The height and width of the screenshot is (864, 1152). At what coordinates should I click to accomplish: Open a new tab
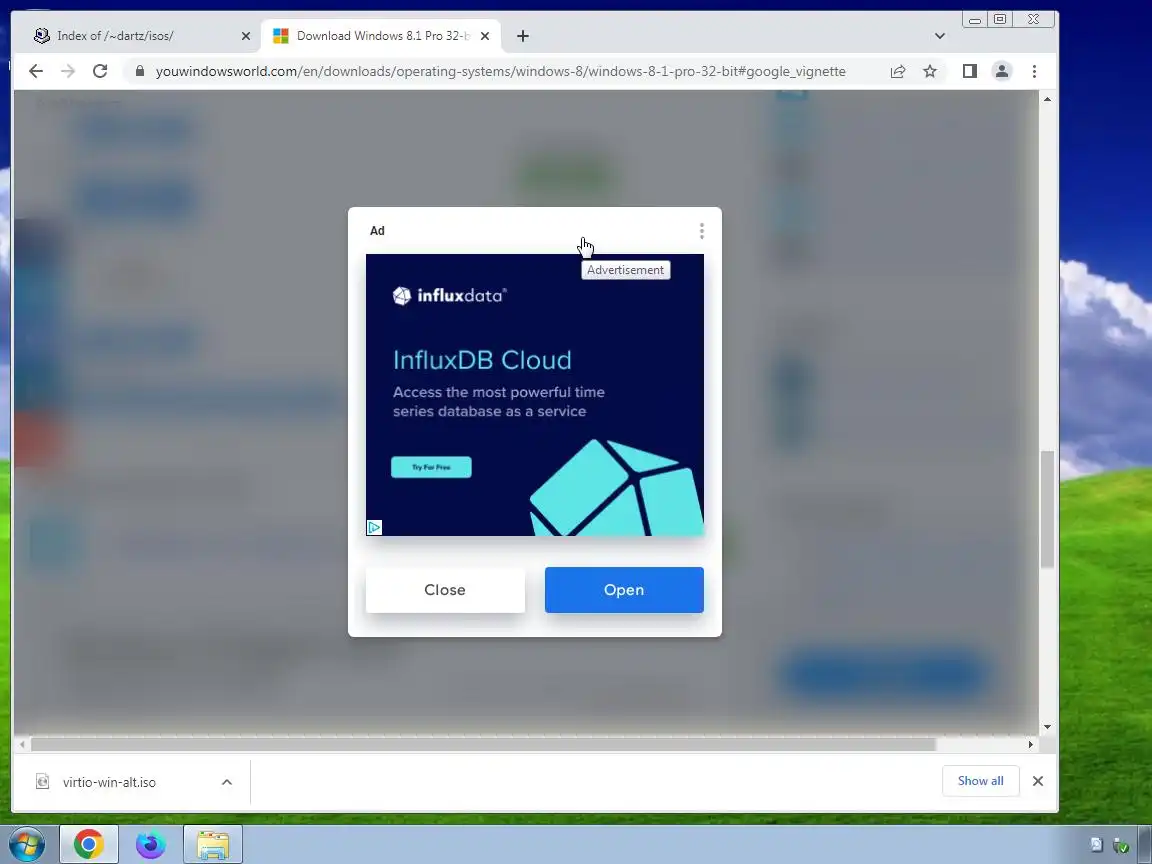point(522,36)
